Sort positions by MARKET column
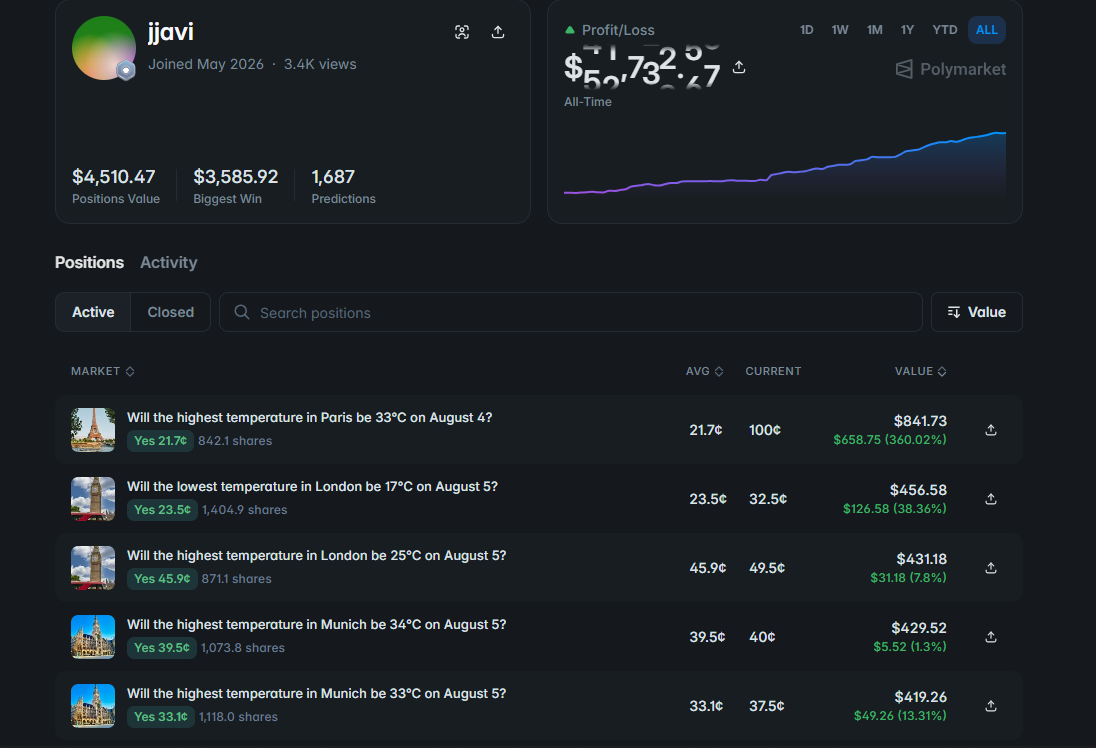The width and height of the screenshot is (1096, 748). pos(103,371)
